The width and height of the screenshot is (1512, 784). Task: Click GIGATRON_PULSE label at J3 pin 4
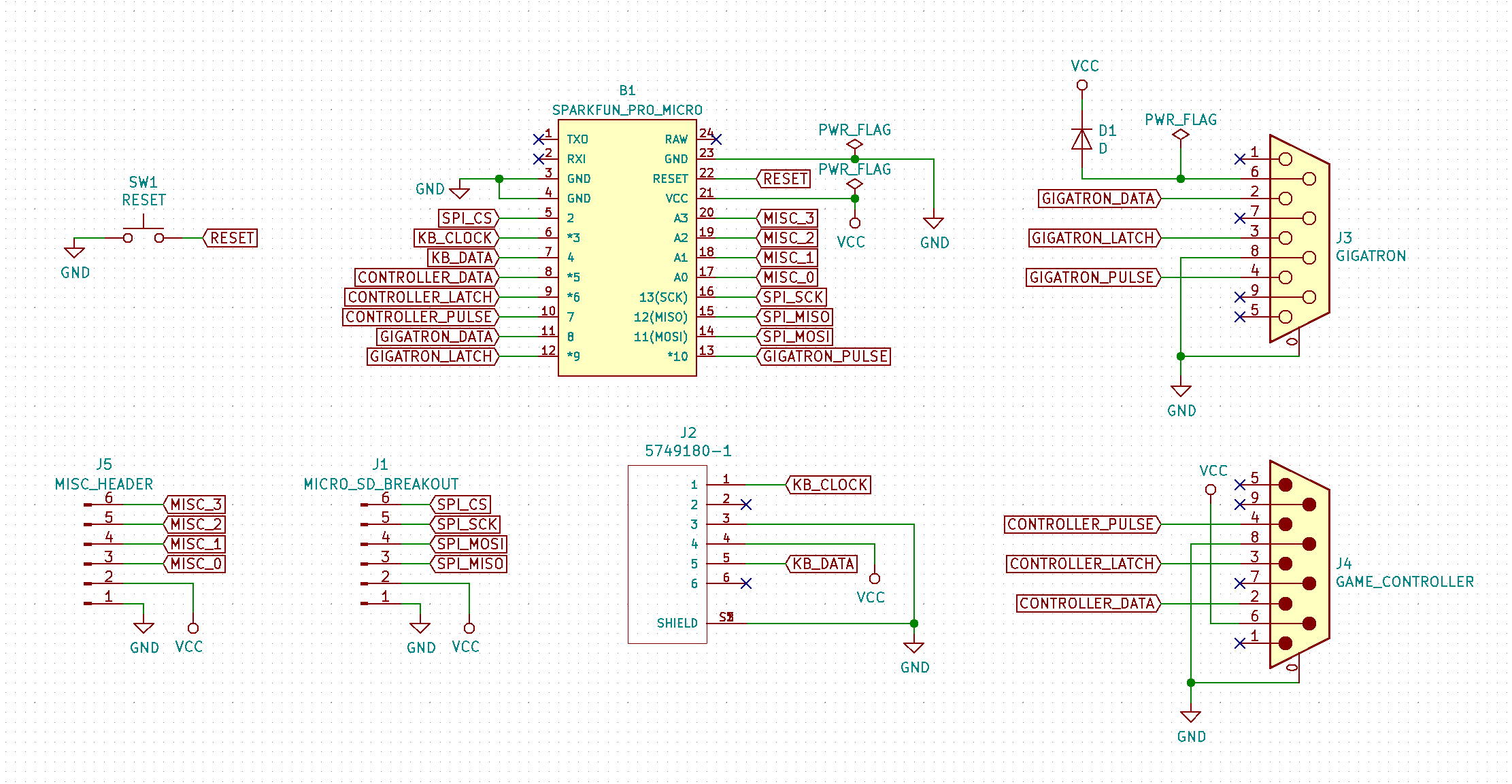pos(1094,277)
